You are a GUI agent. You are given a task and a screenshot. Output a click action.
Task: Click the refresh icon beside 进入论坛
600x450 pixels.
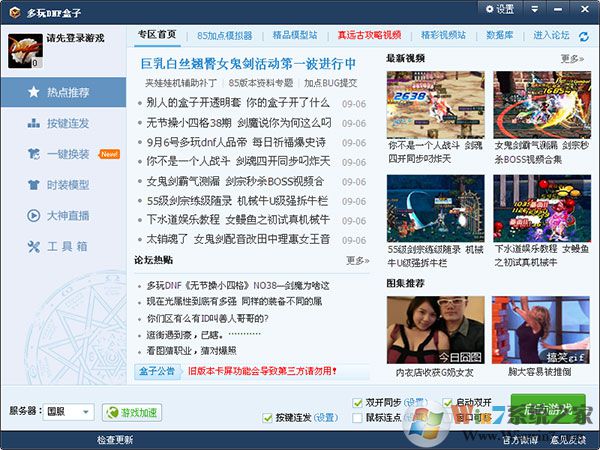[584, 37]
